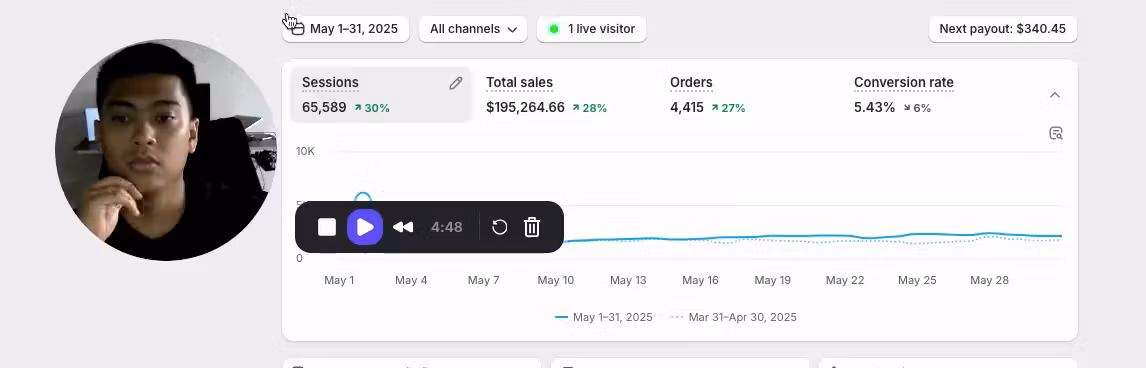Image resolution: width=1146 pixels, height=368 pixels.
Task: Open the May 1–31, 2025 date picker
Action: (346, 29)
